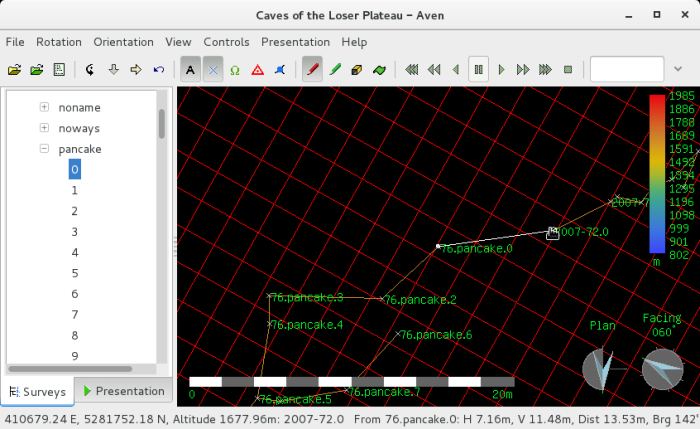700x429 pixels.
Task: Toggle station crosses display
Action: (x=213, y=70)
